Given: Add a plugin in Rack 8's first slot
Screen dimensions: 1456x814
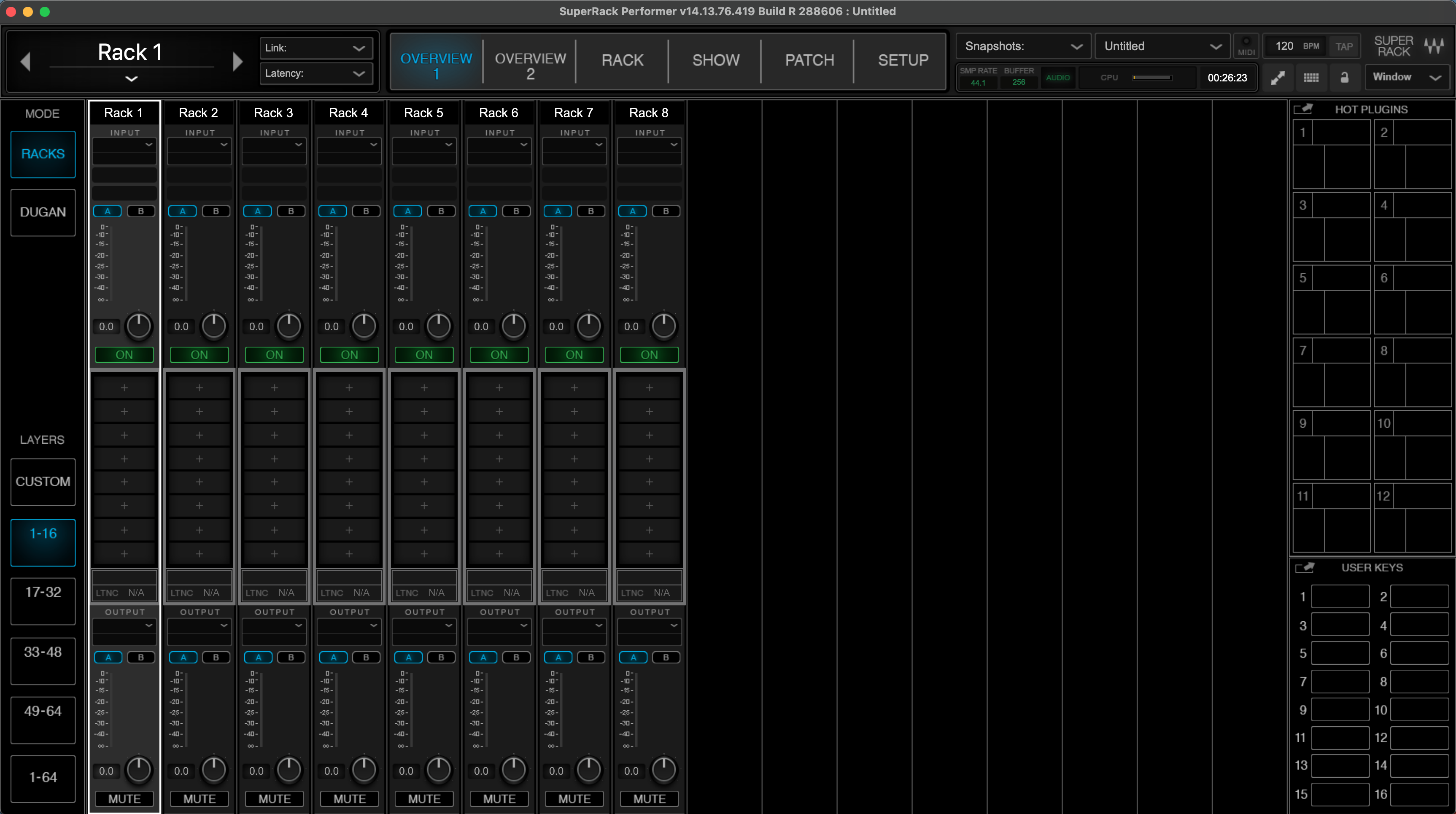Looking at the screenshot, I should click(650, 388).
